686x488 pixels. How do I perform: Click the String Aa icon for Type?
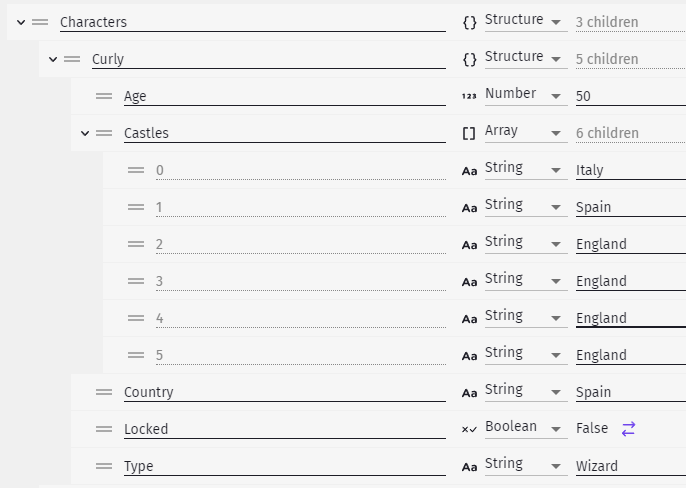click(469, 467)
